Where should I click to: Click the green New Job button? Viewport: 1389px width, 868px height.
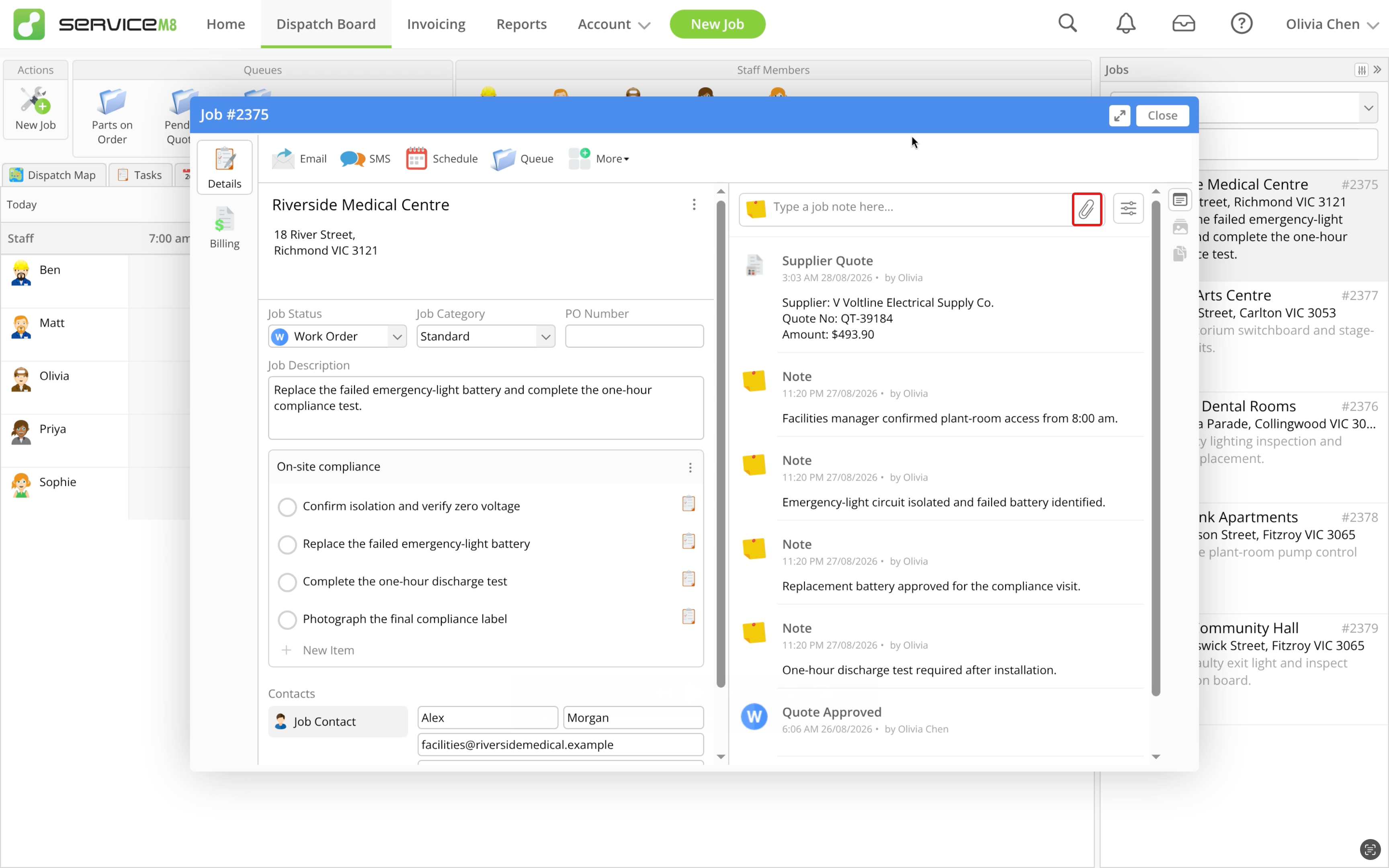click(x=717, y=24)
